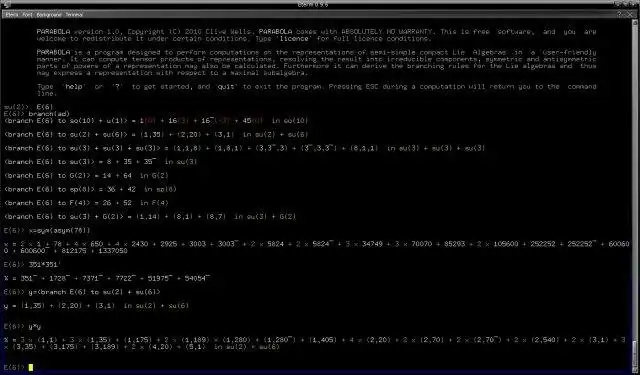Click the '% = 351 + 1728 + 7371' result line

click(107, 278)
